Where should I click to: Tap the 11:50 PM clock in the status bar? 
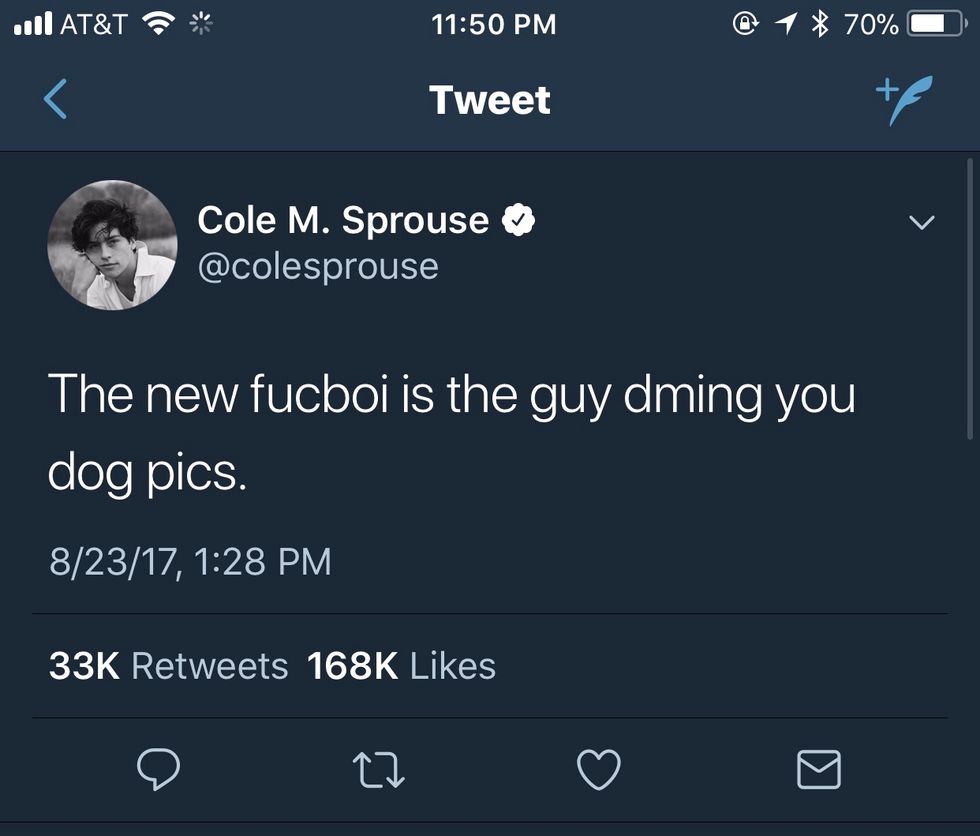click(494, 24)
